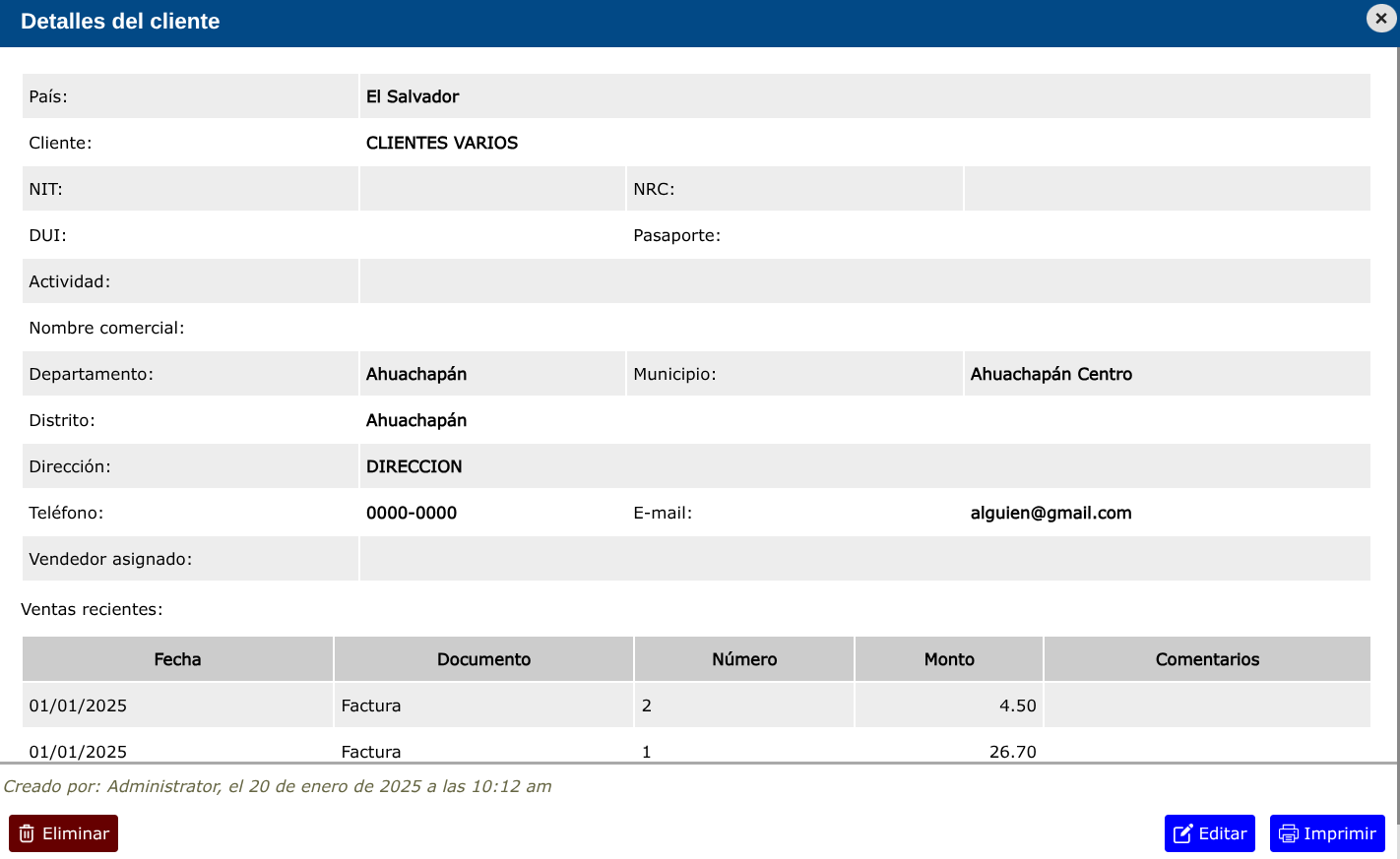Close the Detalles del cliente dialog

(1381, 18)
